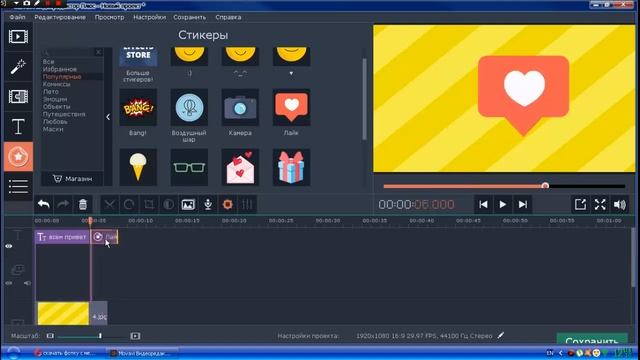Choose the green glasses sticker
Image resolution: width=640 pixels, height=360 pixels.
[x=189, y=167]
